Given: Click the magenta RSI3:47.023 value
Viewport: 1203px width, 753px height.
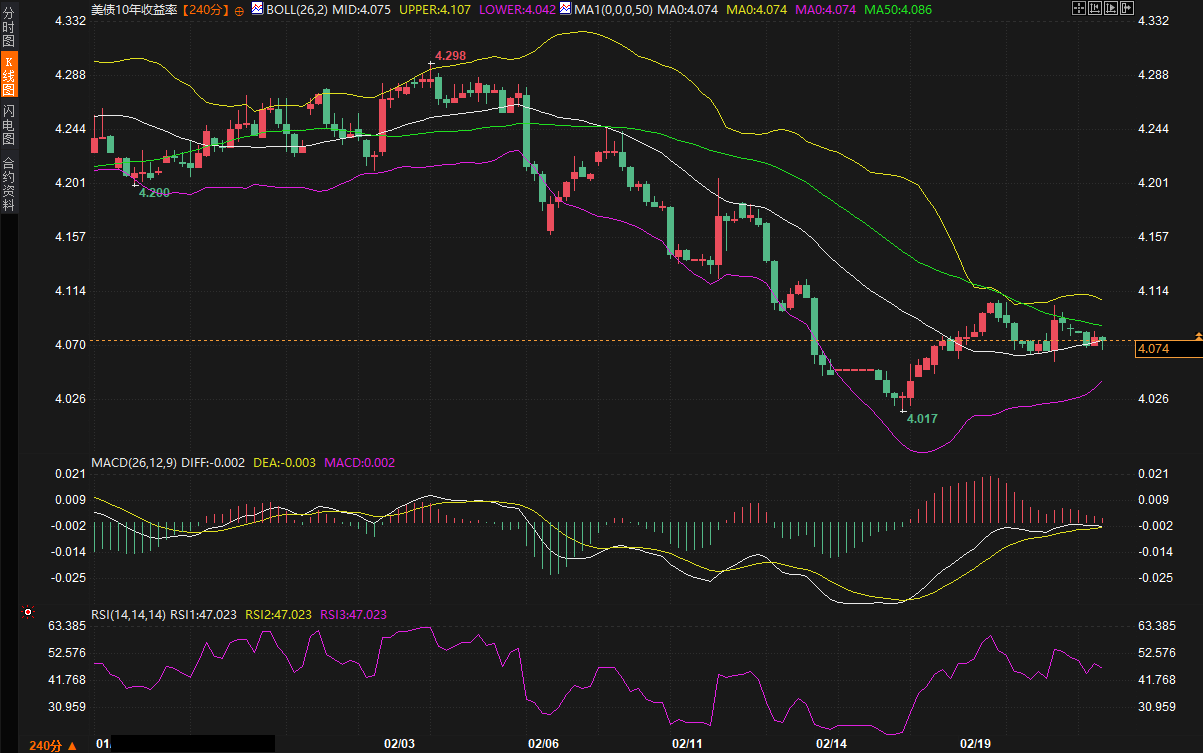Looking at the screenshot, I should point(353,615).
